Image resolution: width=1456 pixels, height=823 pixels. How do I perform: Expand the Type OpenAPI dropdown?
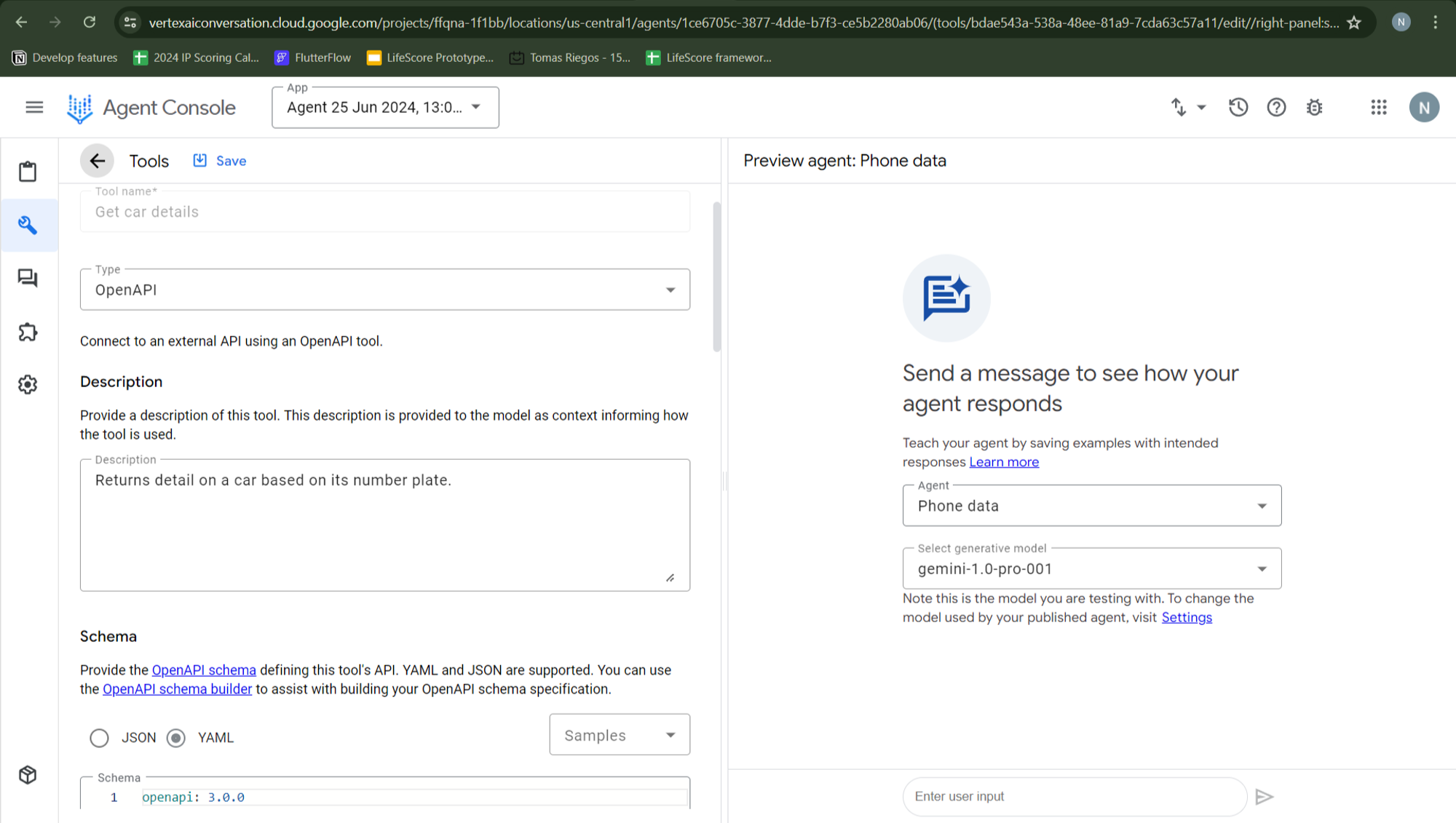tap(384, 290)
